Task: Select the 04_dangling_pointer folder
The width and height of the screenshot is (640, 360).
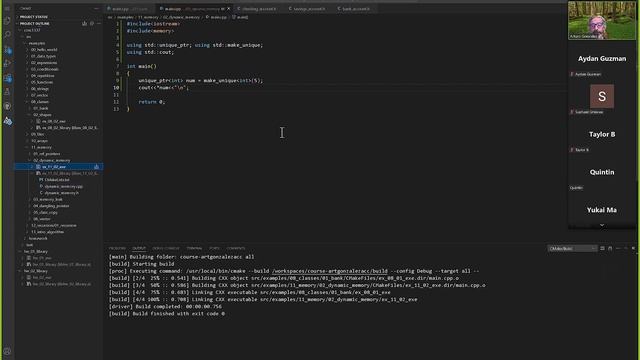Action: tap(51, 206)
